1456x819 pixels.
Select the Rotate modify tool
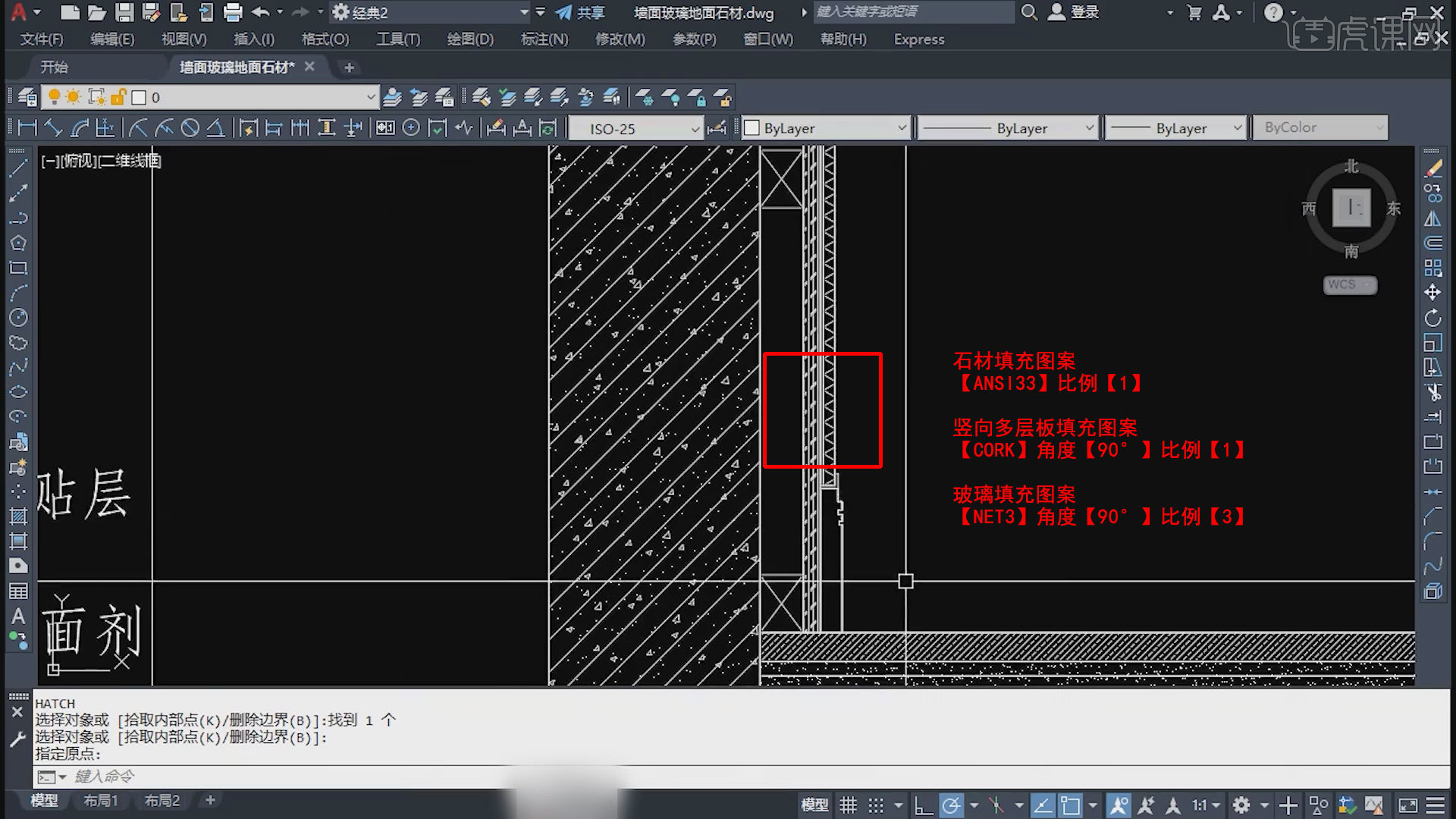tap(1432, 318)
